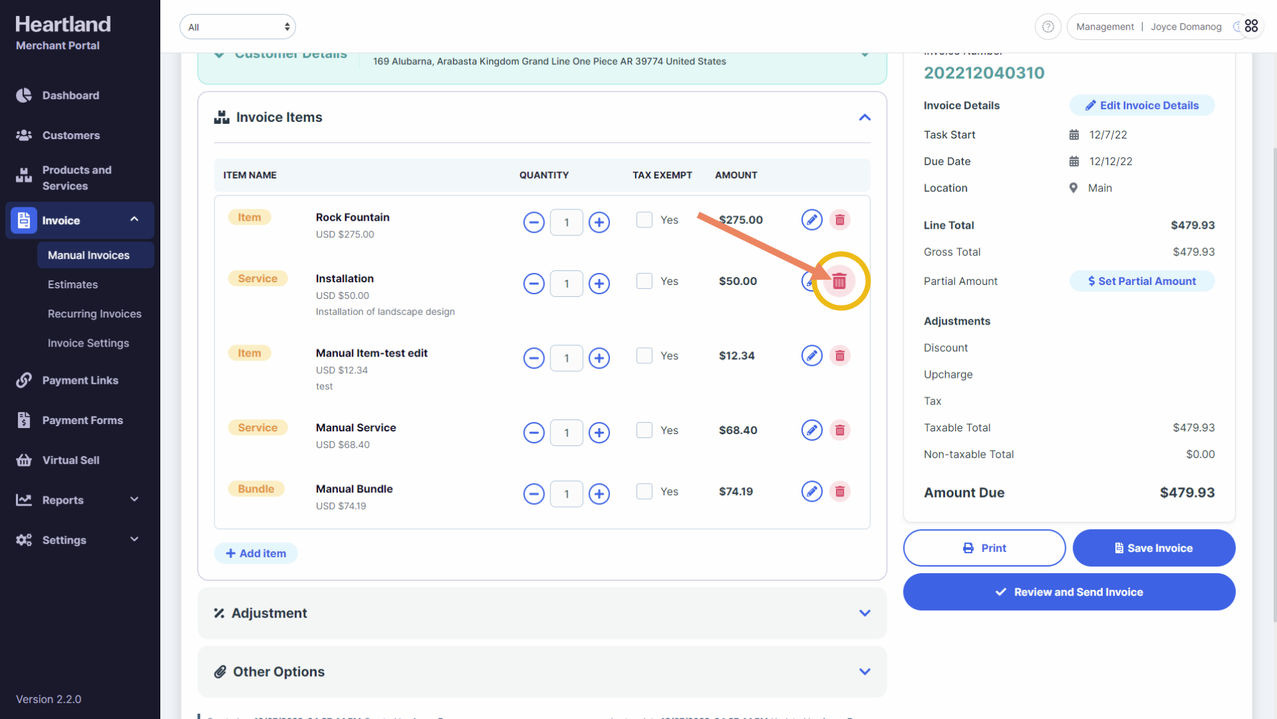Image resolution: width=1277 pixels, height=719 pixels.
Task: Open the help question mark icon
Action: point(1047,27)
